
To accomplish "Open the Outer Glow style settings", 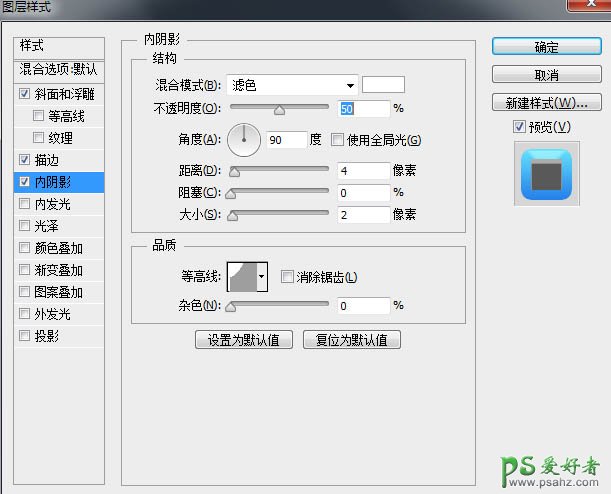I will (x=52, y=314).
